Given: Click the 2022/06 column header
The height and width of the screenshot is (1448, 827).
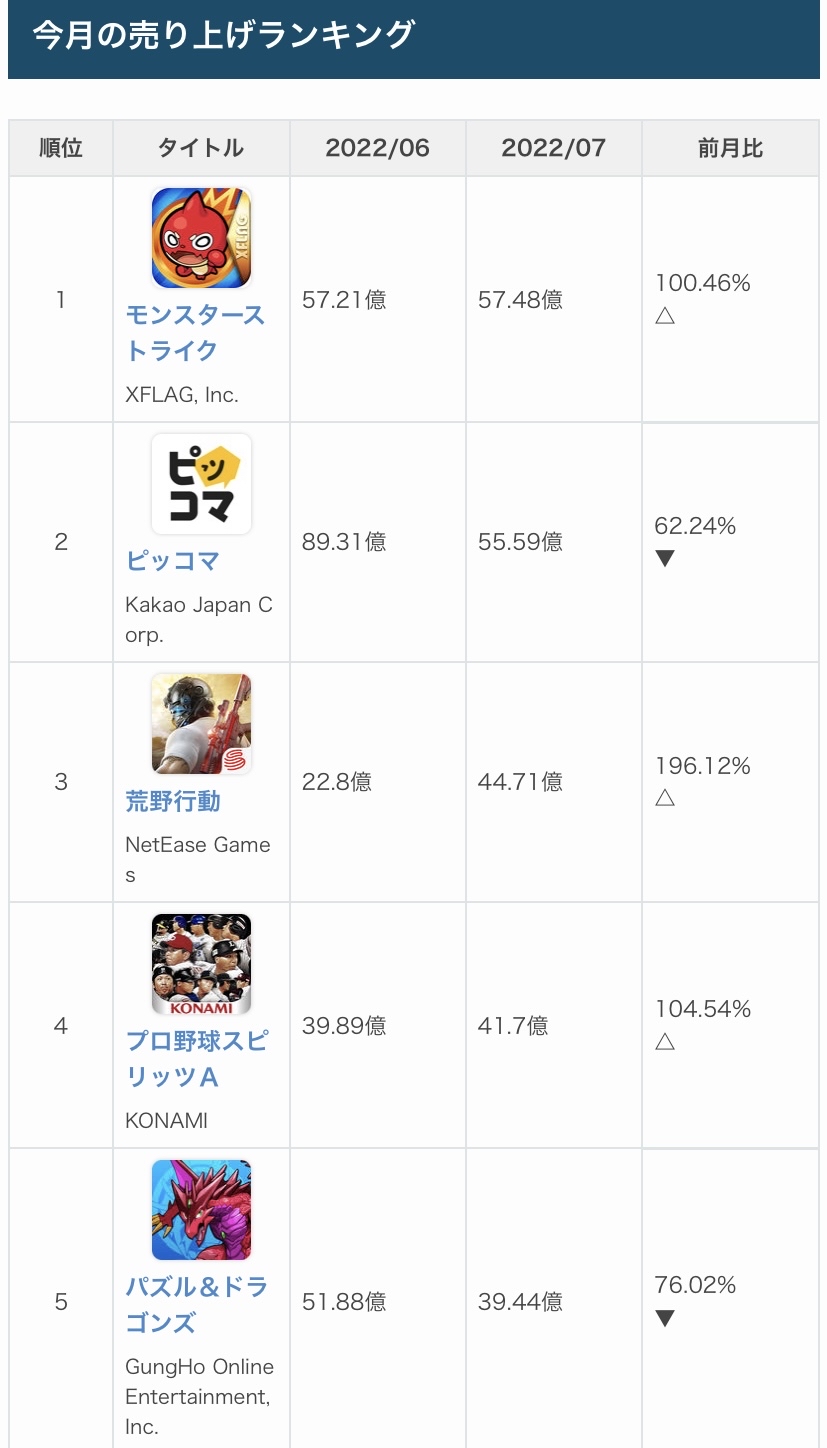Looking at the screenshot, I should coord(377,148).
